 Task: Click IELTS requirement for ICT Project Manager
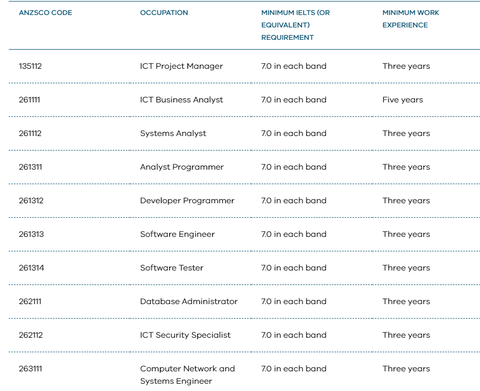pyautogui.click(x=294, y=66)
